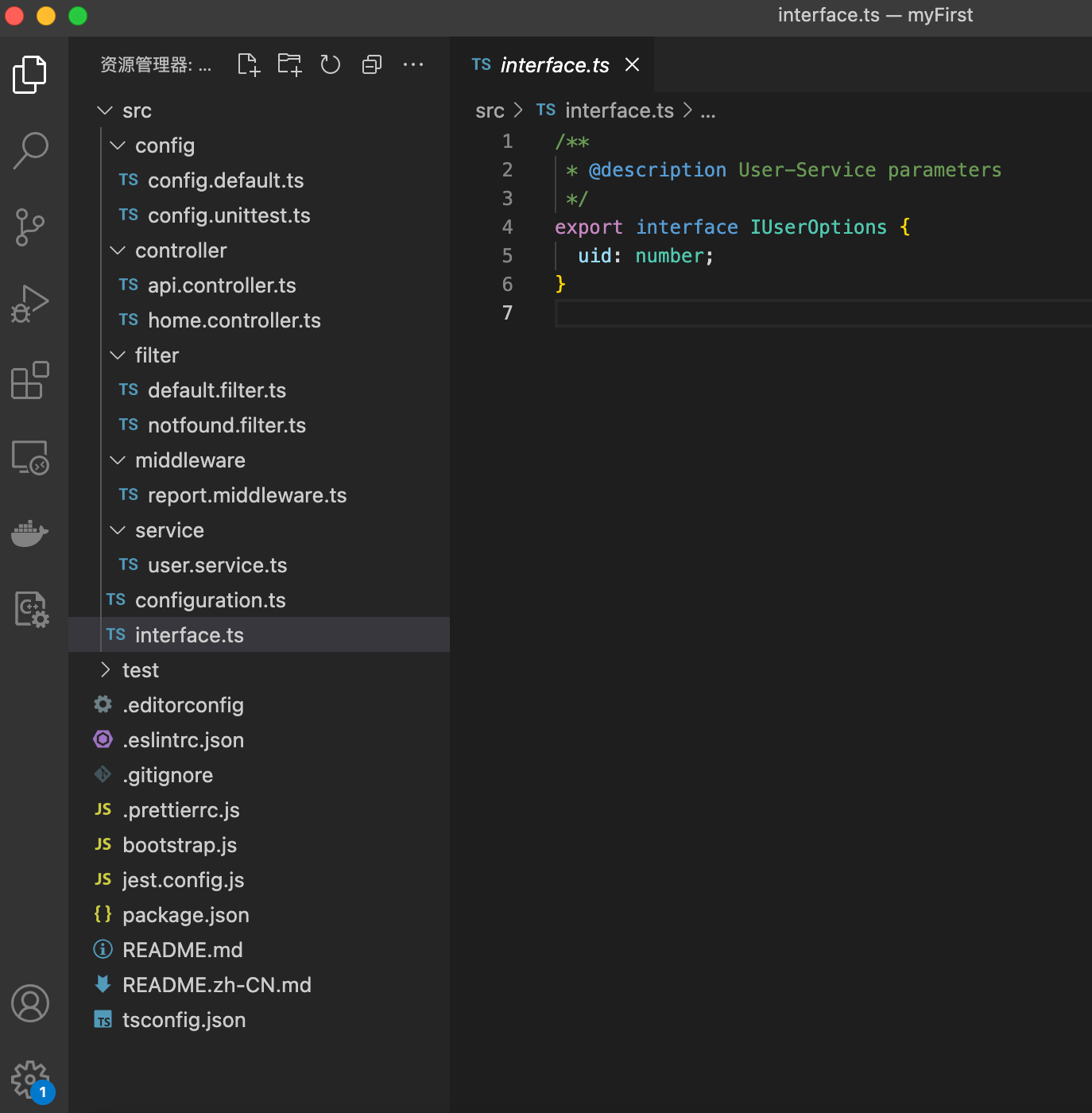Open the Remote Explorer view
Screen dimensions: 1092x1113
point(30,457)
